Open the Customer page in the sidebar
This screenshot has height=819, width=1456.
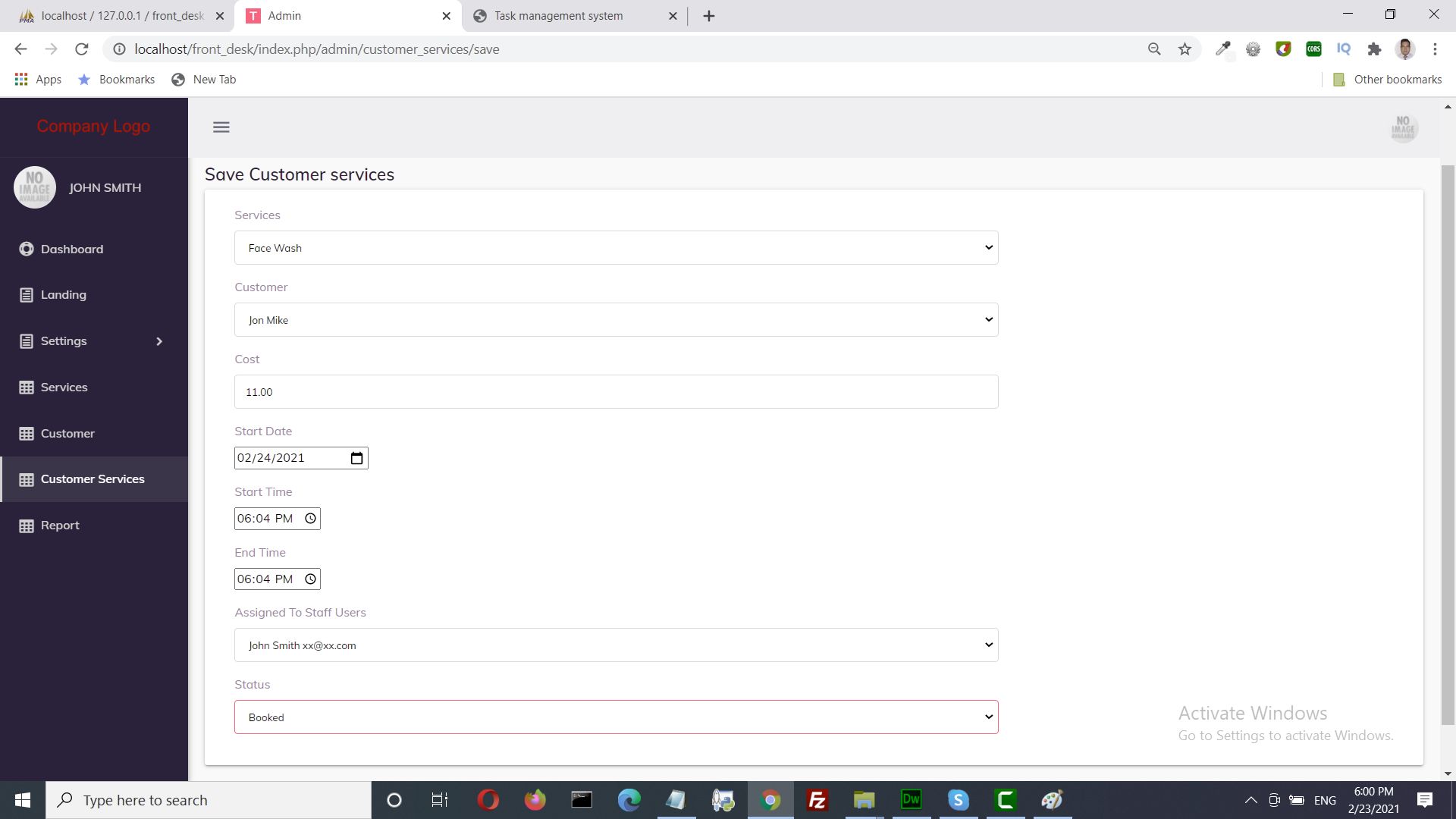click(x=67, y=434)
